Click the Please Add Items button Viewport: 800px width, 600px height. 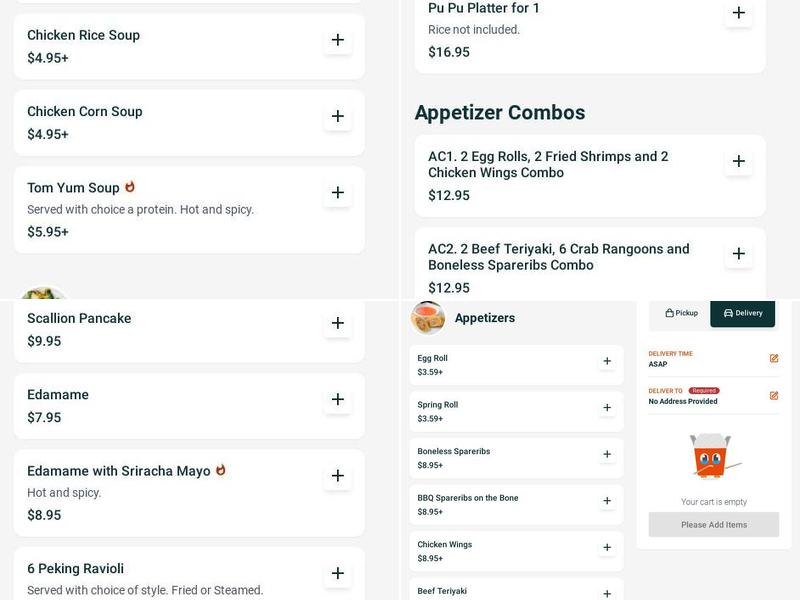click(713, 523)
